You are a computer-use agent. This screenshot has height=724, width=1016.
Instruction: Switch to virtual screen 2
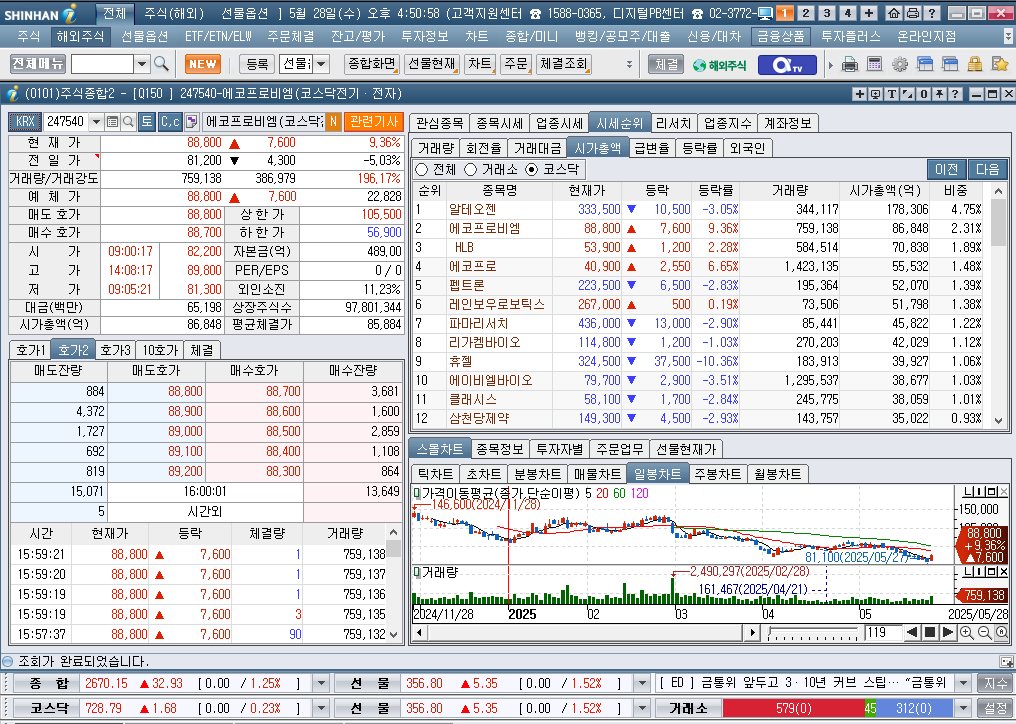[805, 13]
